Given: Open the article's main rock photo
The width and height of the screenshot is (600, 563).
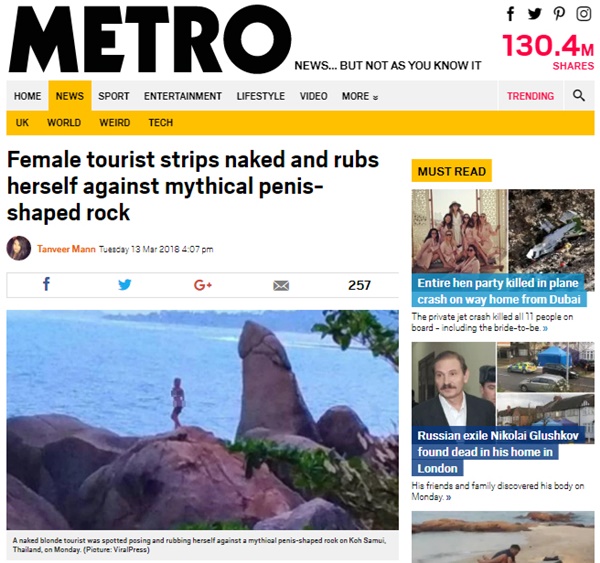Looking at the screenshot, I should pos(202,420).
